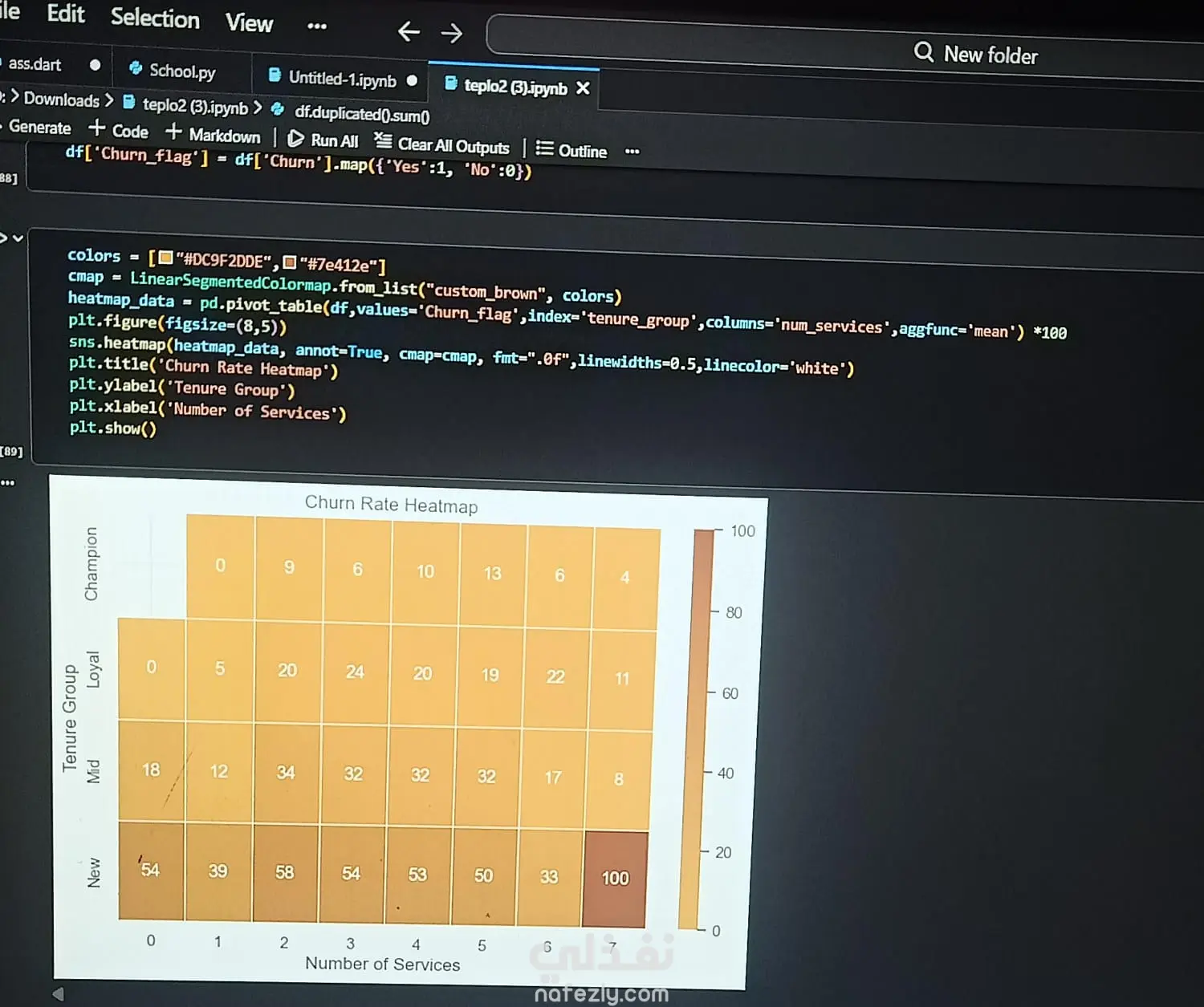Click the colorbar tick label 80
This screenshot has height=1007, width=1204.
click(734, 613)
